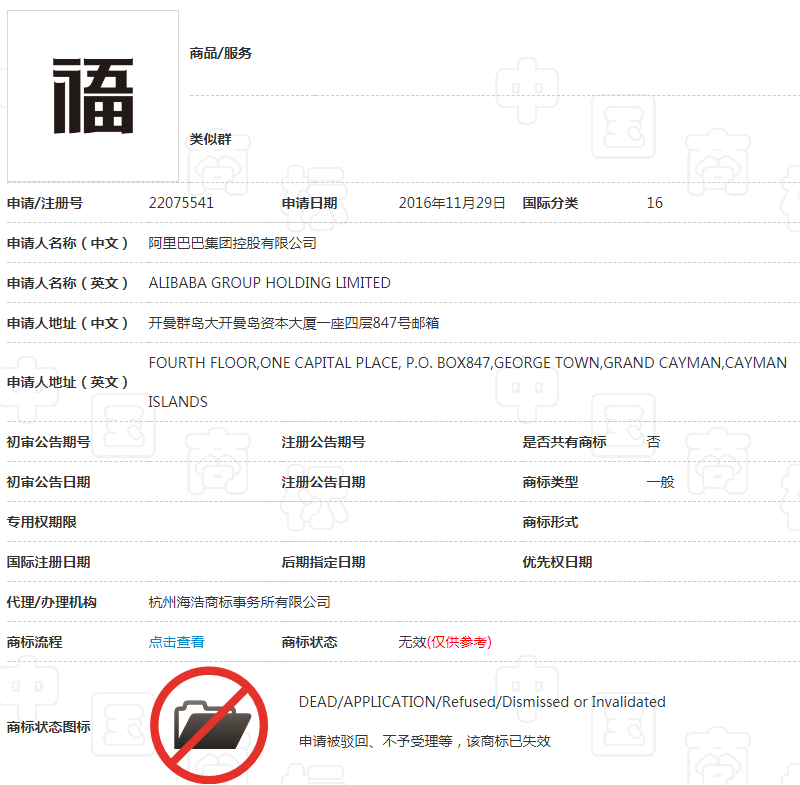The image size is (800, 785).
Task: Click the DEAD/APPLICATION/Refused status description
Action: 482,702
